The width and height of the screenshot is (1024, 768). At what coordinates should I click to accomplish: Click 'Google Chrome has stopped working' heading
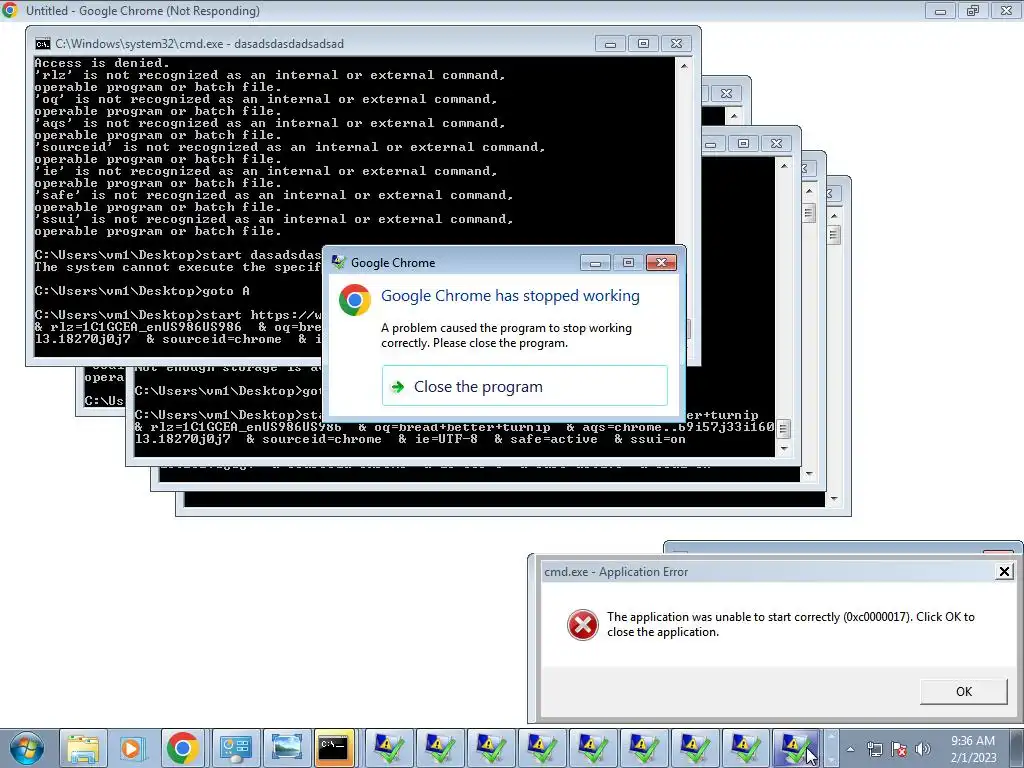[x=510, y=296]
